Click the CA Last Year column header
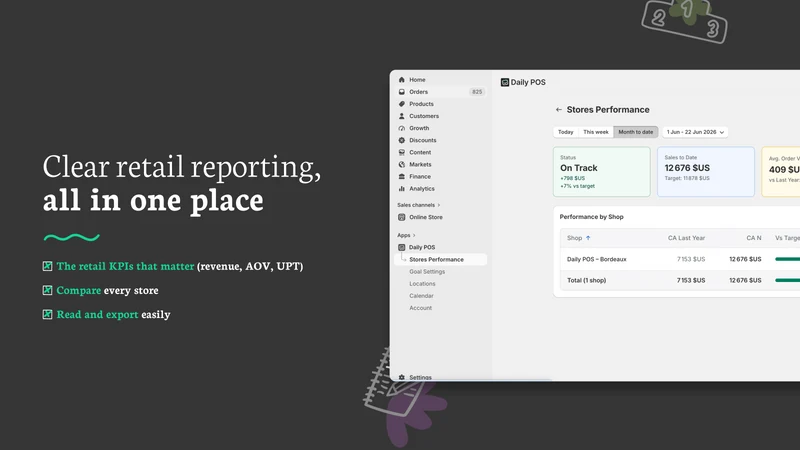 coord(686,238)
